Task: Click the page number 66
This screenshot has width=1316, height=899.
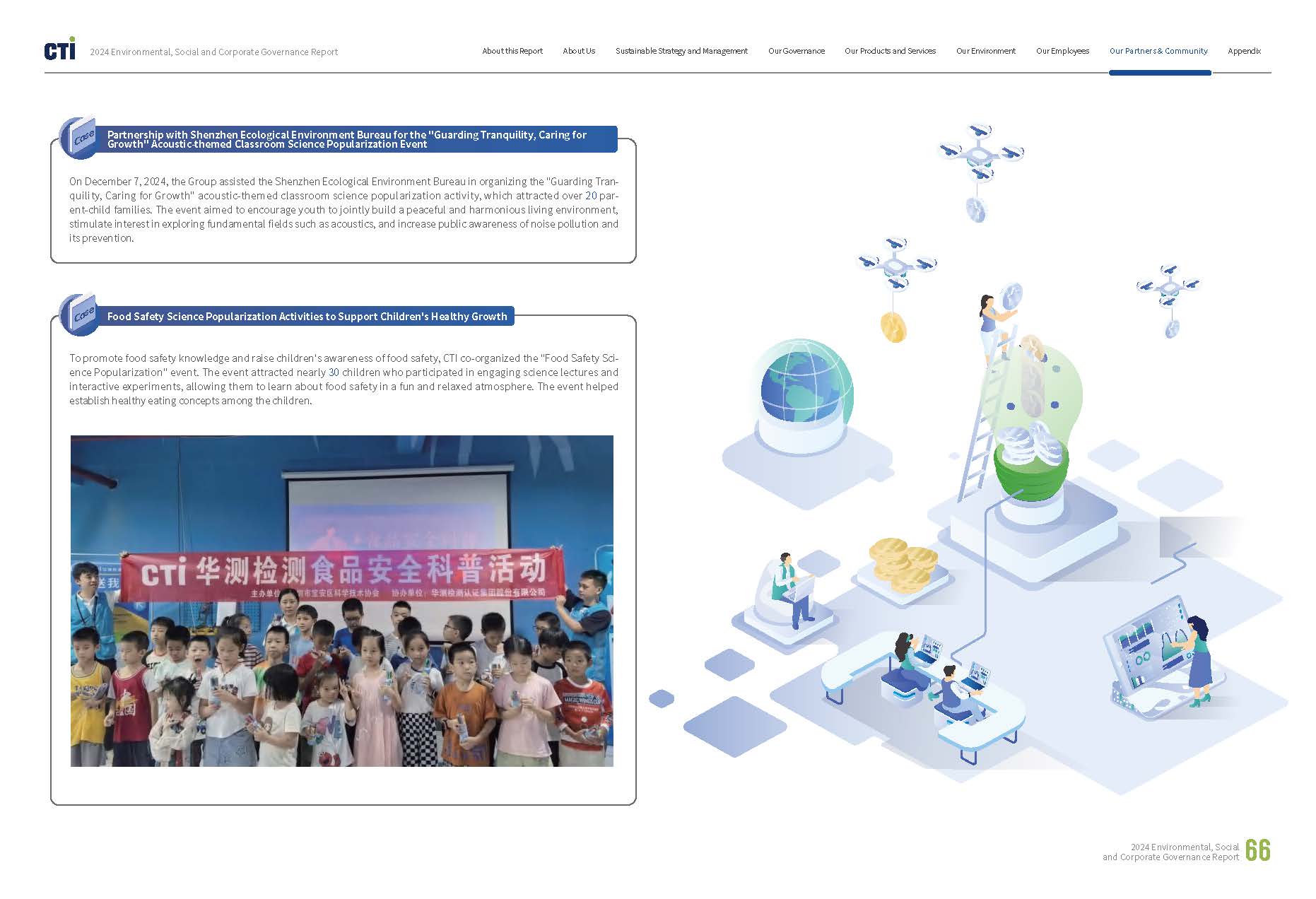Action: click(x=1257, y=850)
